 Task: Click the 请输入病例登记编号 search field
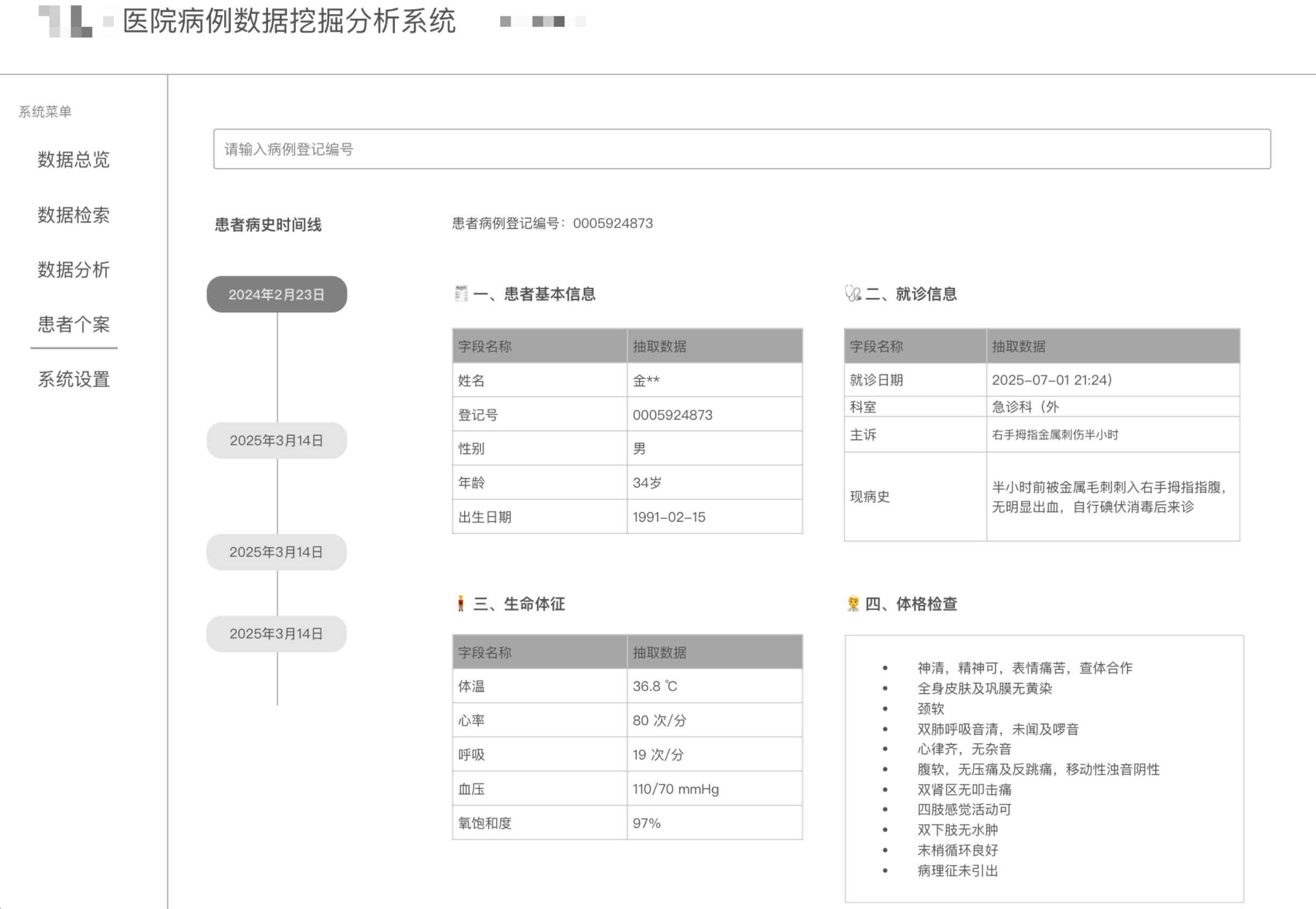(741, 149)
